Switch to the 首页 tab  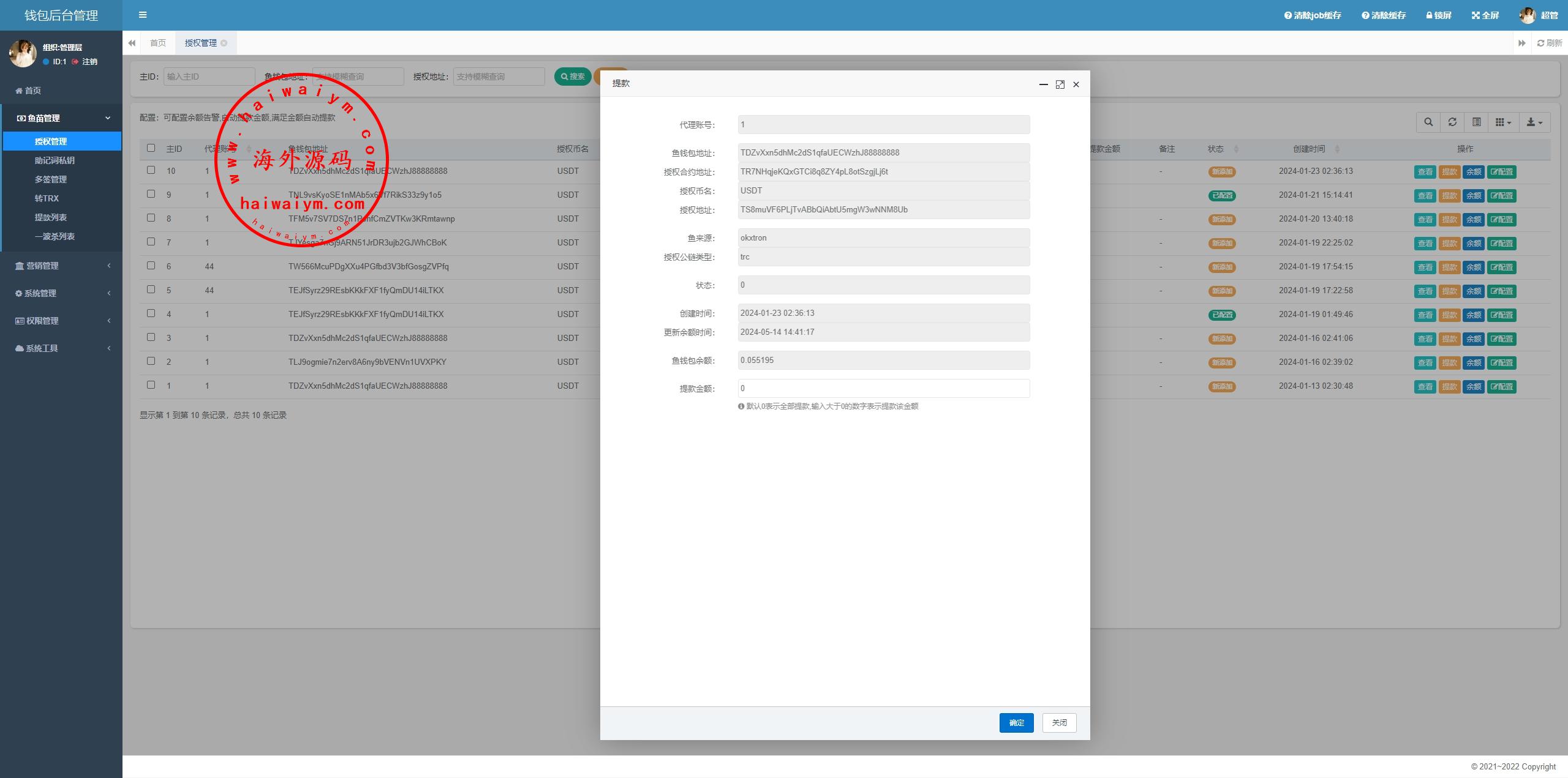tap(158, 43)
